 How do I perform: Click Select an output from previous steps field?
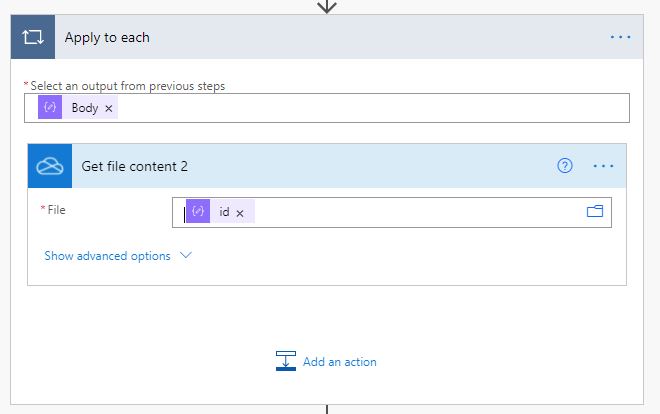(327, 108)
